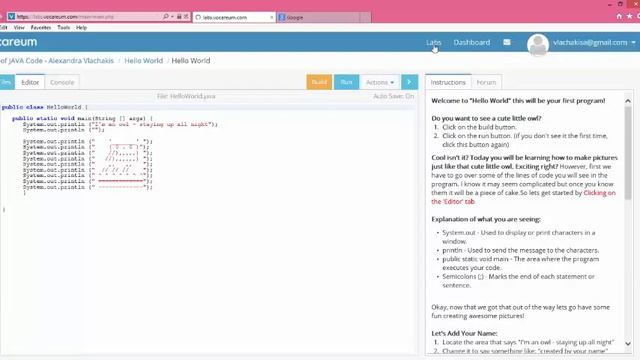The height and width of the screenshot is (360, 640).
Task: Click scroll down arrow in instructions panel
Action: pyautogui.click(x=628, y=344)
